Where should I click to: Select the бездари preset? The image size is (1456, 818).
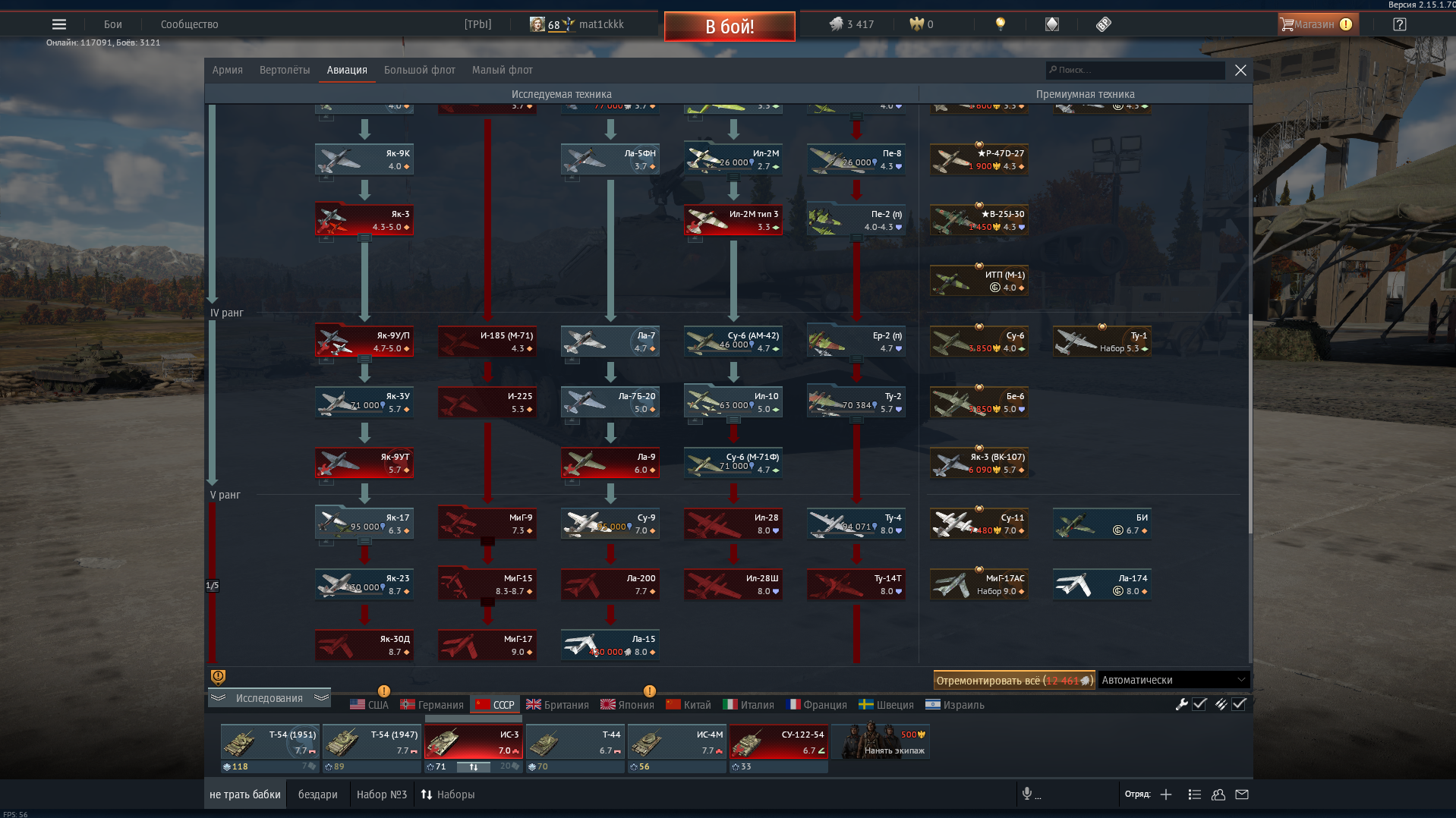point(318,794)
